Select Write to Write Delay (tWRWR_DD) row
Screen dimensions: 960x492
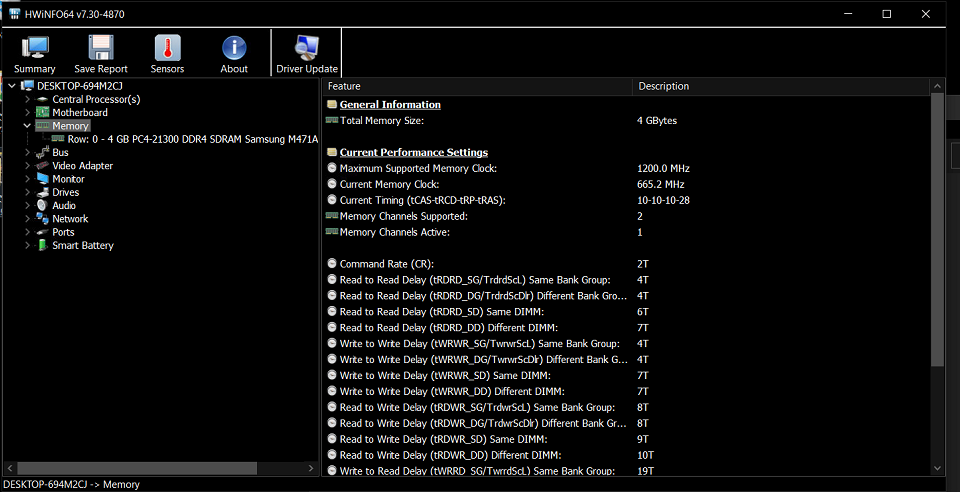626,391
